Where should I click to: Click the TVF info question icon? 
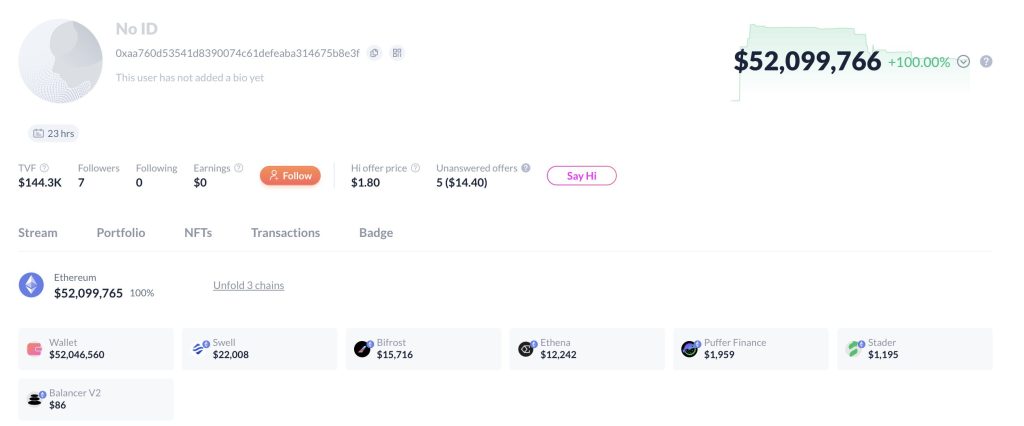tap(44, 168)
